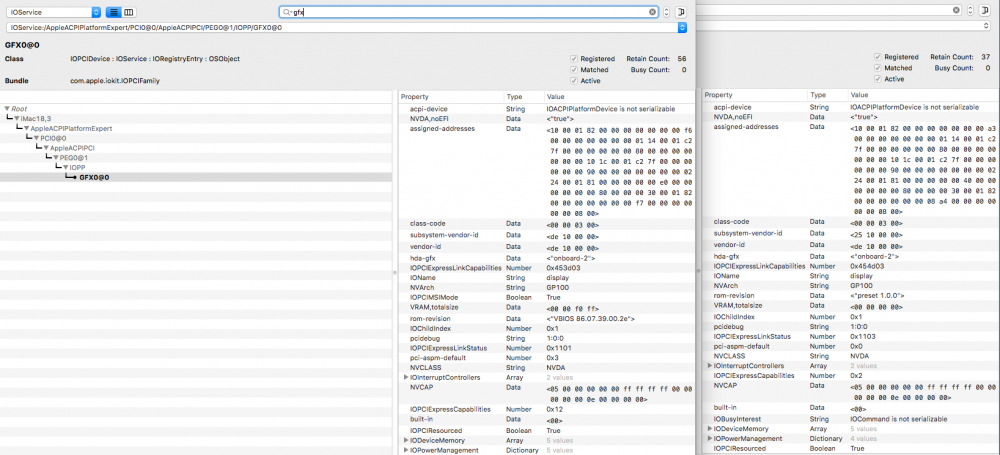Select the PEG0@1 tree label
This screenshot has height=455, width=1000.
coord(74,158)
